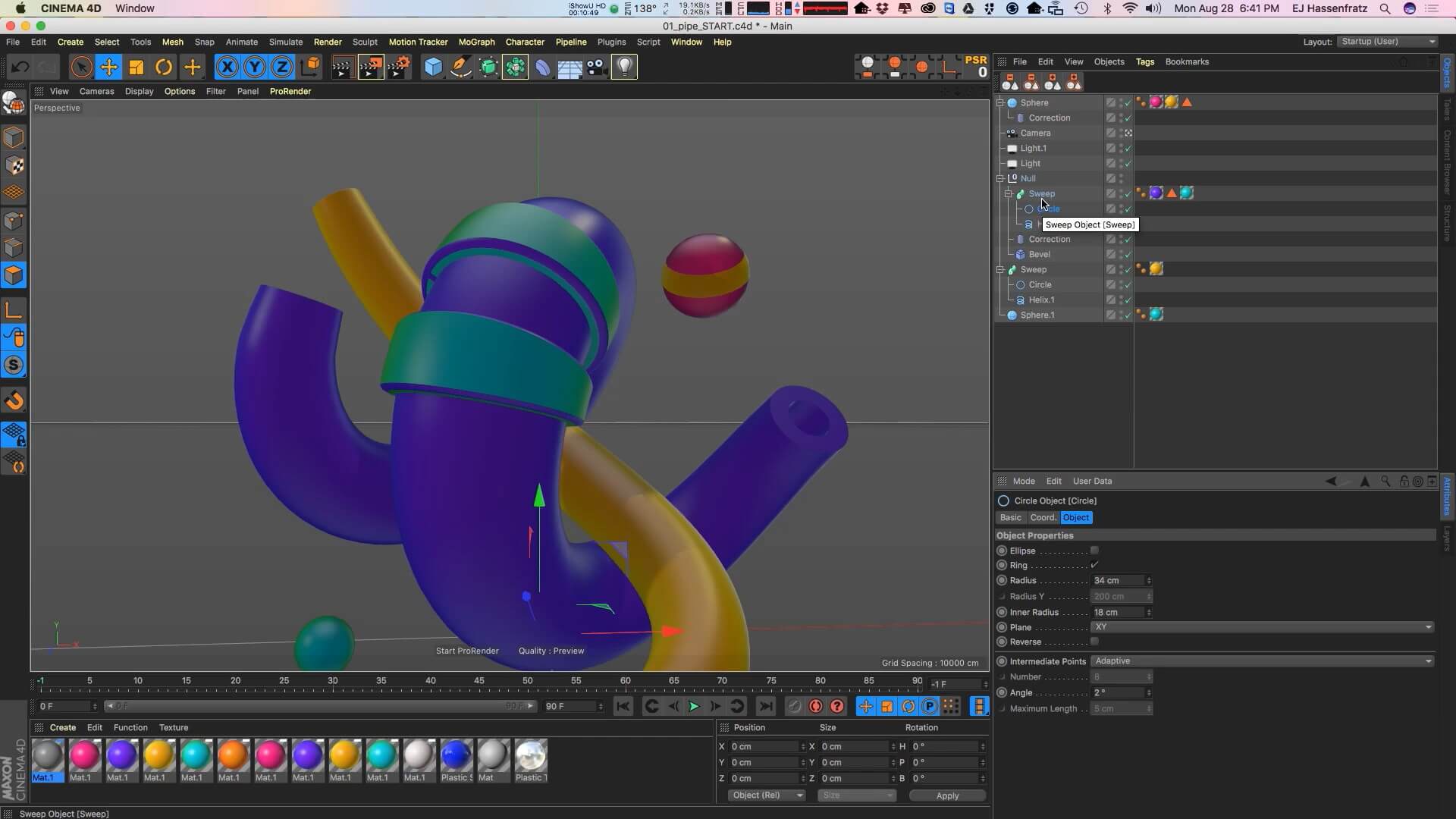The image size is (1456, 819).
Task: Click the Render to Picture Viewer icon
Action: point(370,67)
